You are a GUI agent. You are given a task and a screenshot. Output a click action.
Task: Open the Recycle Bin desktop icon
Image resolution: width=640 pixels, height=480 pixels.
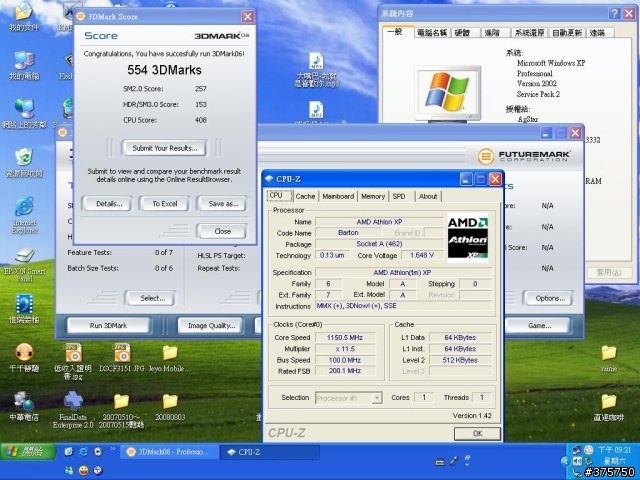24,162
